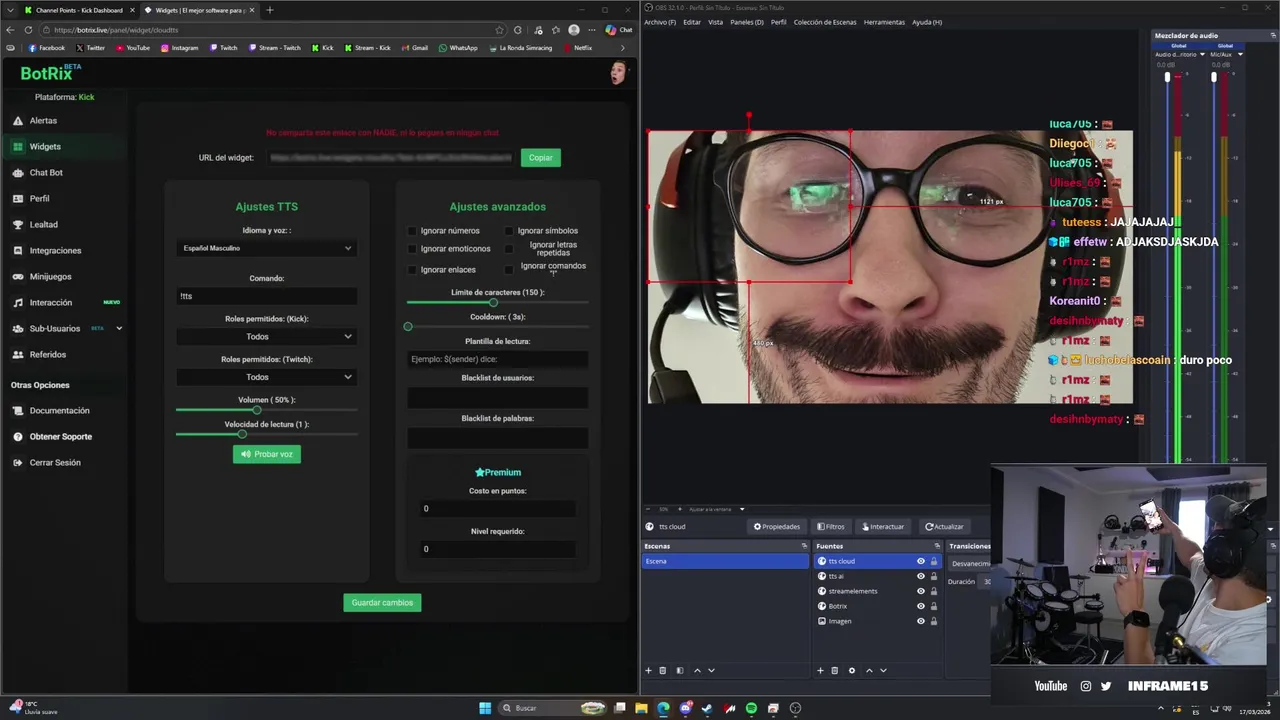Image resolution: width=1280 pixels, height=720 pixels.
Task: Open Editar menu in OBS
Action: point(692,22)
